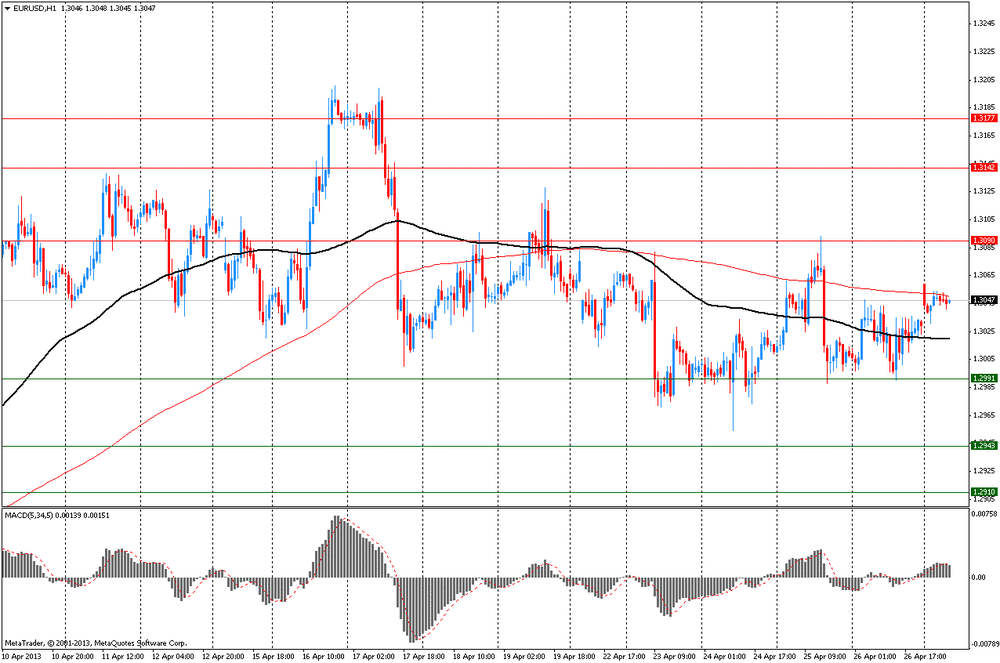This screenshot has height=663, width=1000.
Task: Select the red 1.3142 price label
Action: tap(983, 167)
